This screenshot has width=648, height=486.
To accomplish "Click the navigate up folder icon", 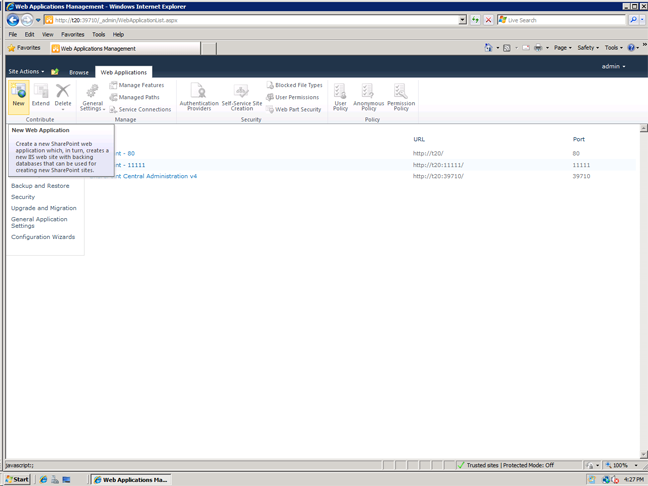I will point(55,72).
